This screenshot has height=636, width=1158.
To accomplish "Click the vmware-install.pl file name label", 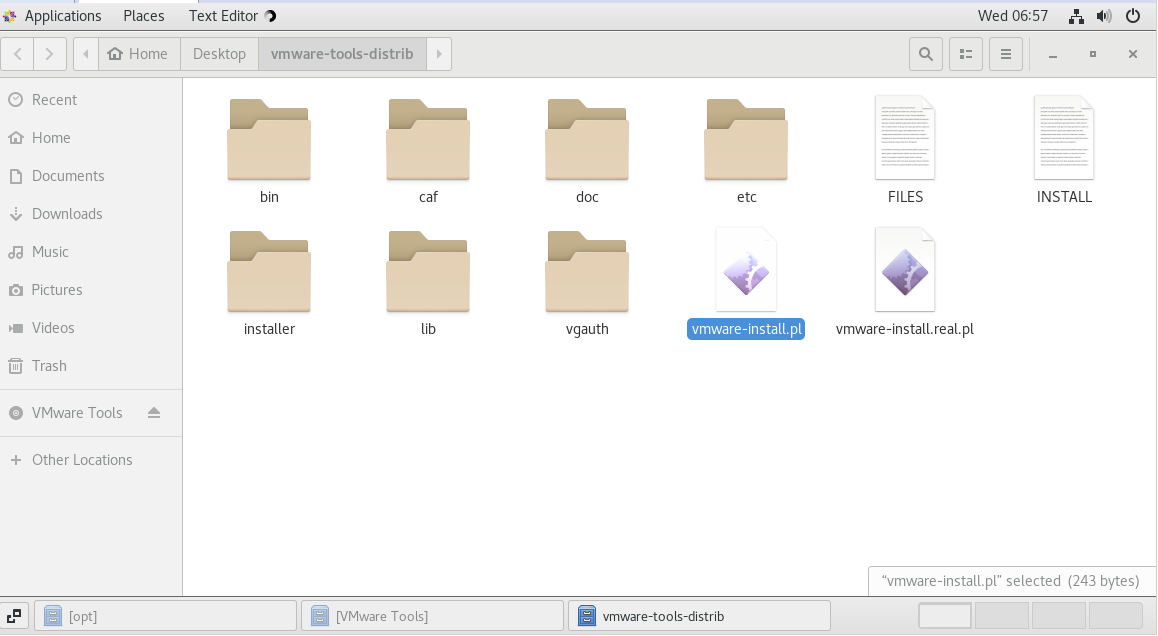I will 746,329.
